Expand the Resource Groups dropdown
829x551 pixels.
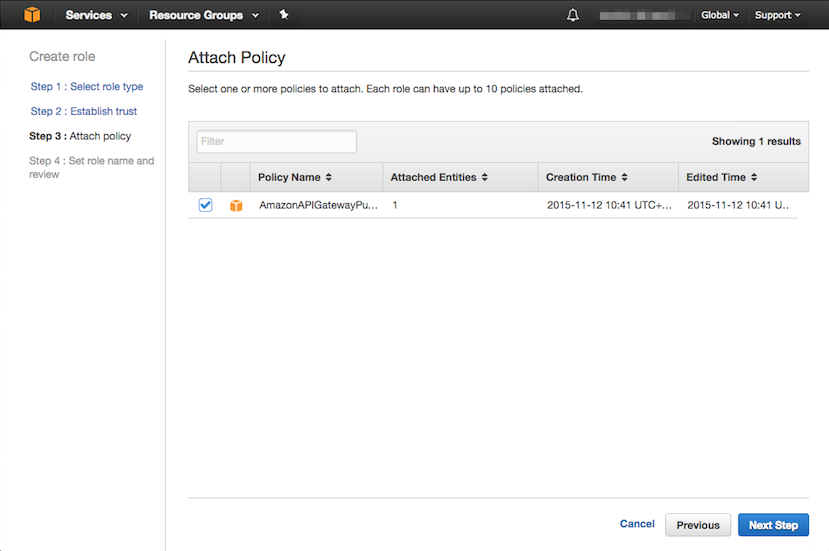[x=203, y=15]
